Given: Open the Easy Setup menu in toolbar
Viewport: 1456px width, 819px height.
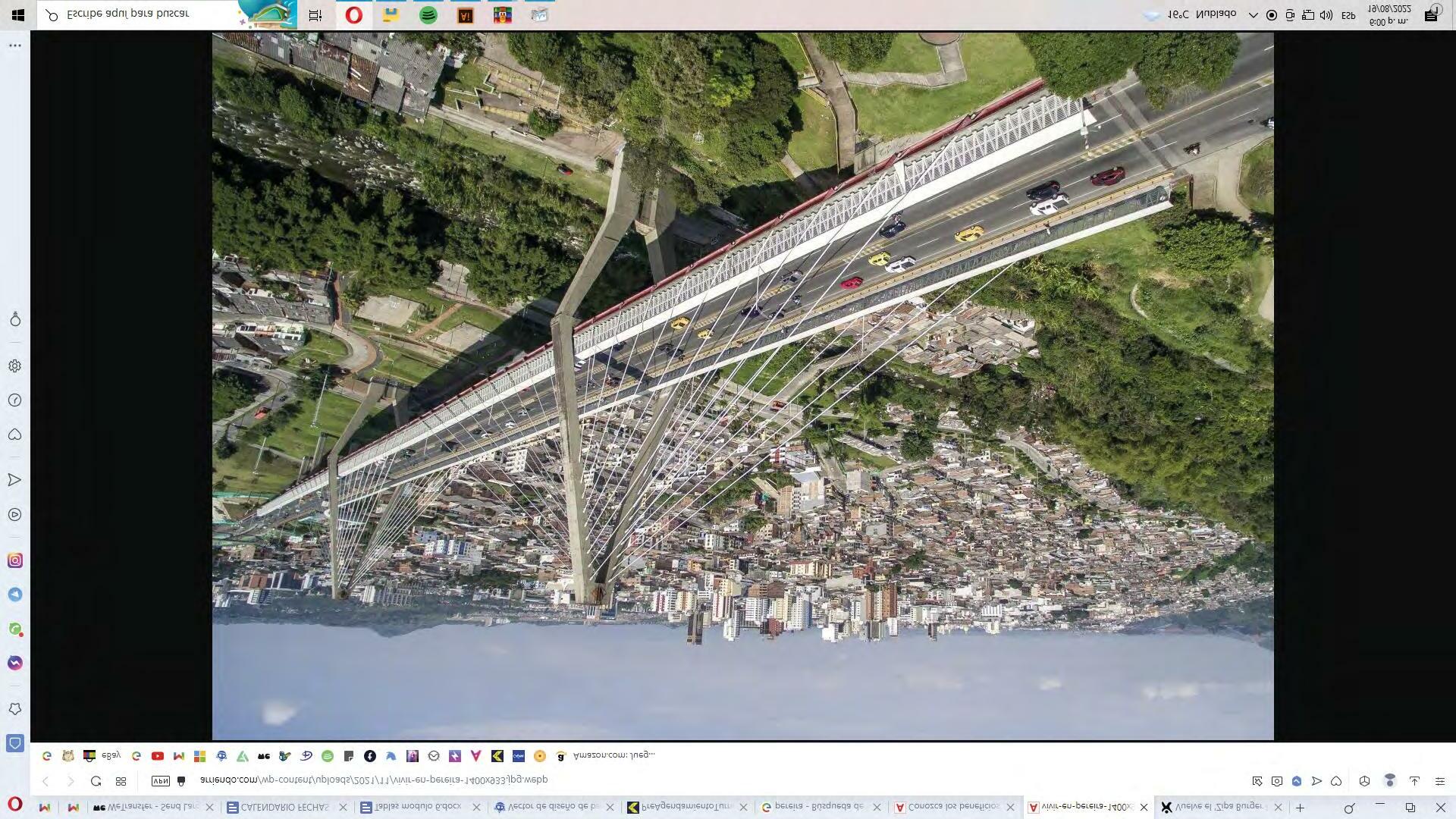Looking at the screenshot, I should click(x=1439, y=781).
